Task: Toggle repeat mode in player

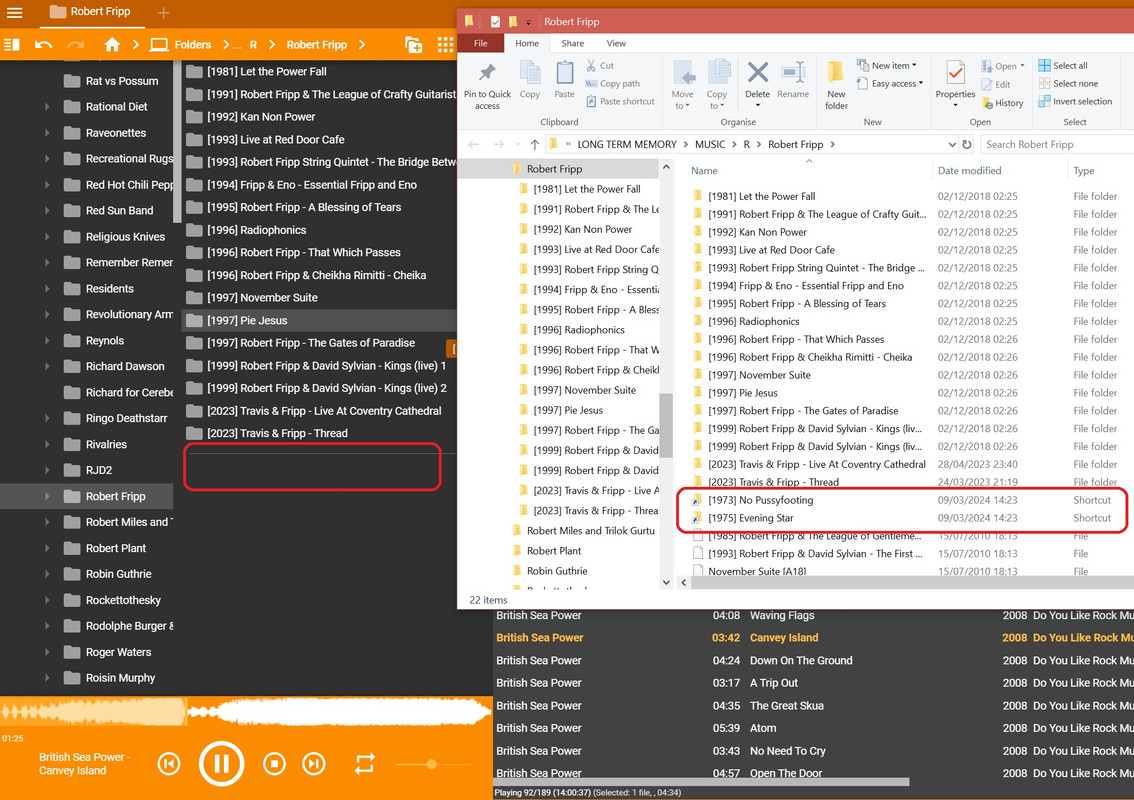Action: 364,764
